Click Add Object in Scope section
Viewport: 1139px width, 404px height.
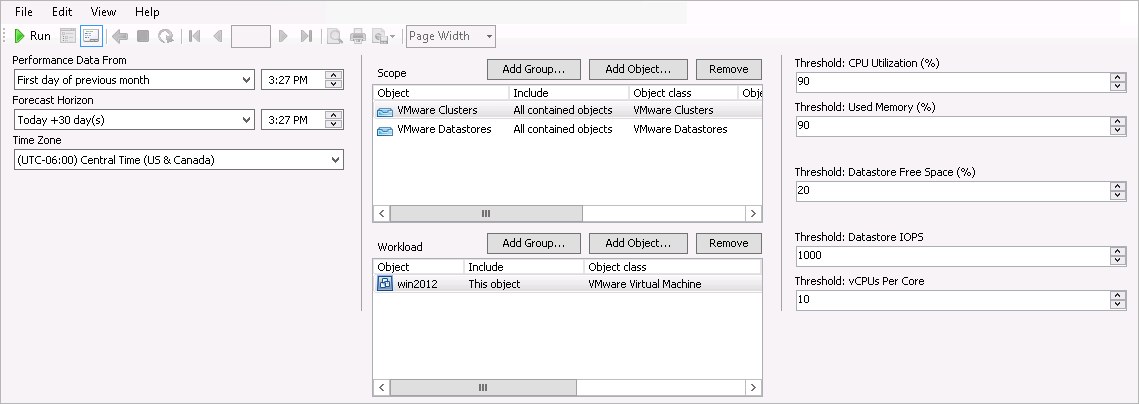coord(638,69)
